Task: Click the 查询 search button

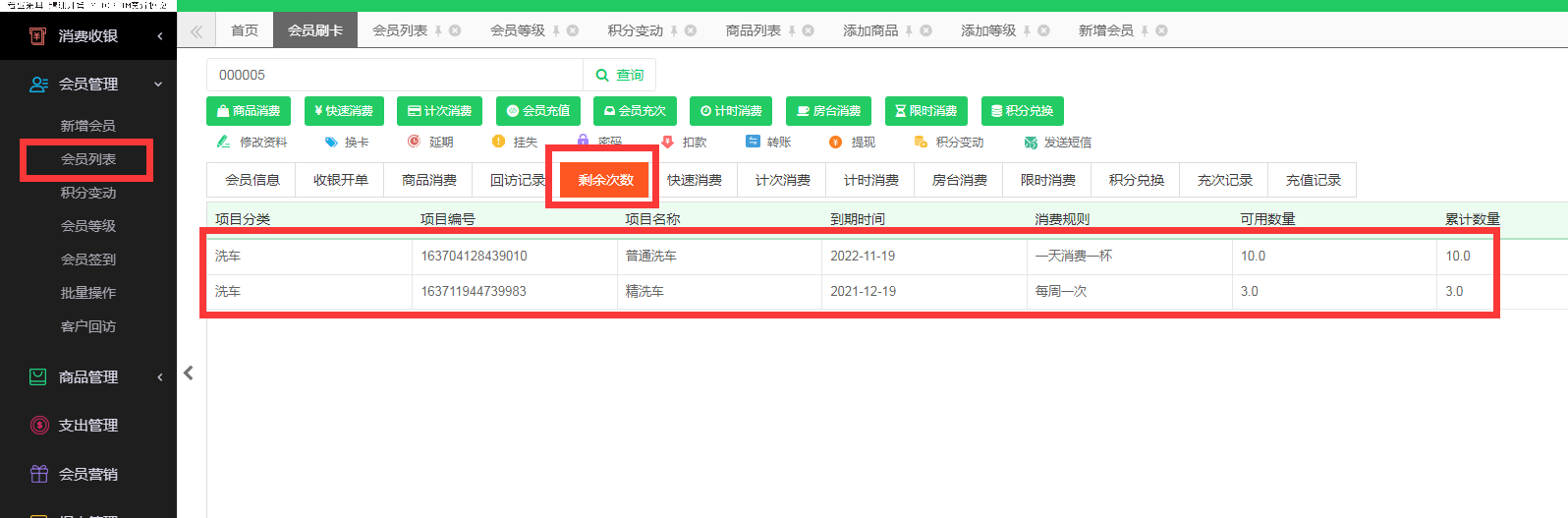Action: [x=620, y=75]
